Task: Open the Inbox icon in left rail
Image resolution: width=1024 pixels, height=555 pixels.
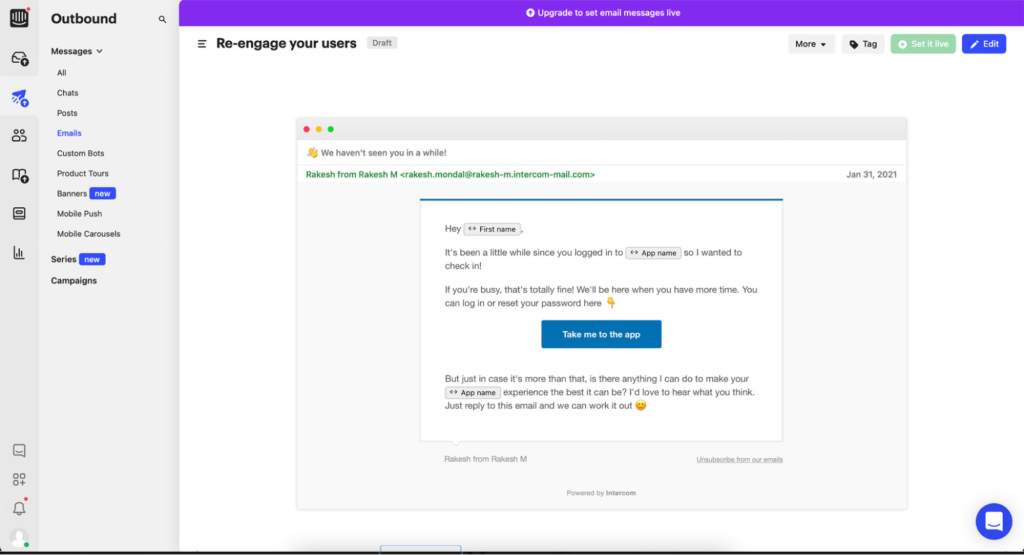Action: point(19,59)
